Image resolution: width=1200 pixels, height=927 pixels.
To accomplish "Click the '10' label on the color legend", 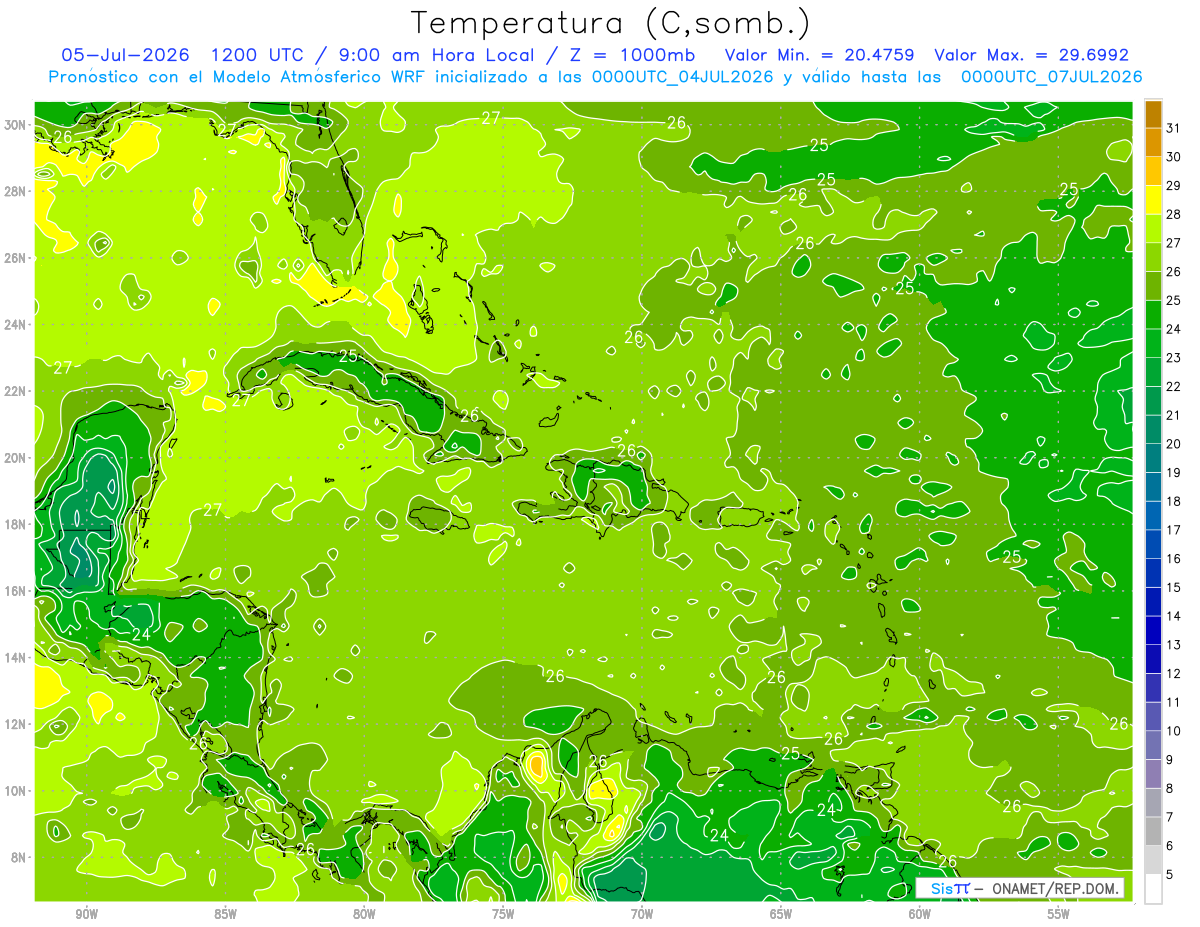I will click(x=1174, y=731).
